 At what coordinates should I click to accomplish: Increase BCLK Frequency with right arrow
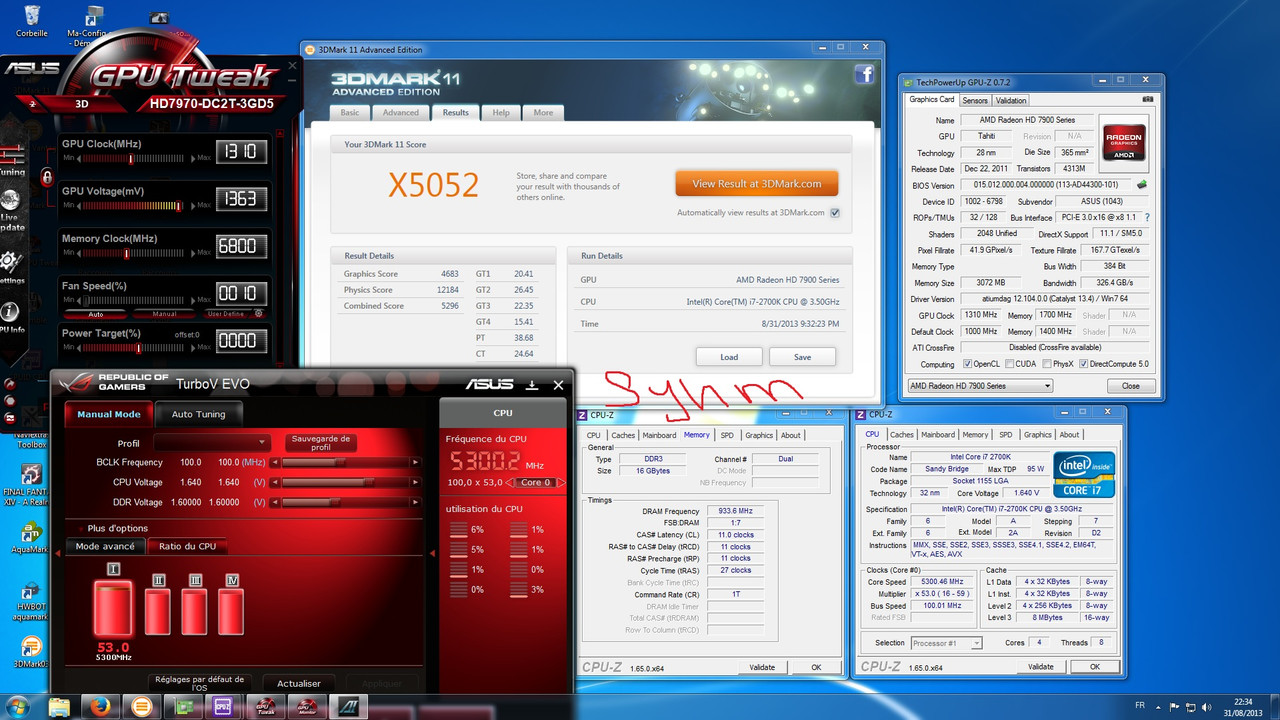pyautogui.click(x=417, y=462)
